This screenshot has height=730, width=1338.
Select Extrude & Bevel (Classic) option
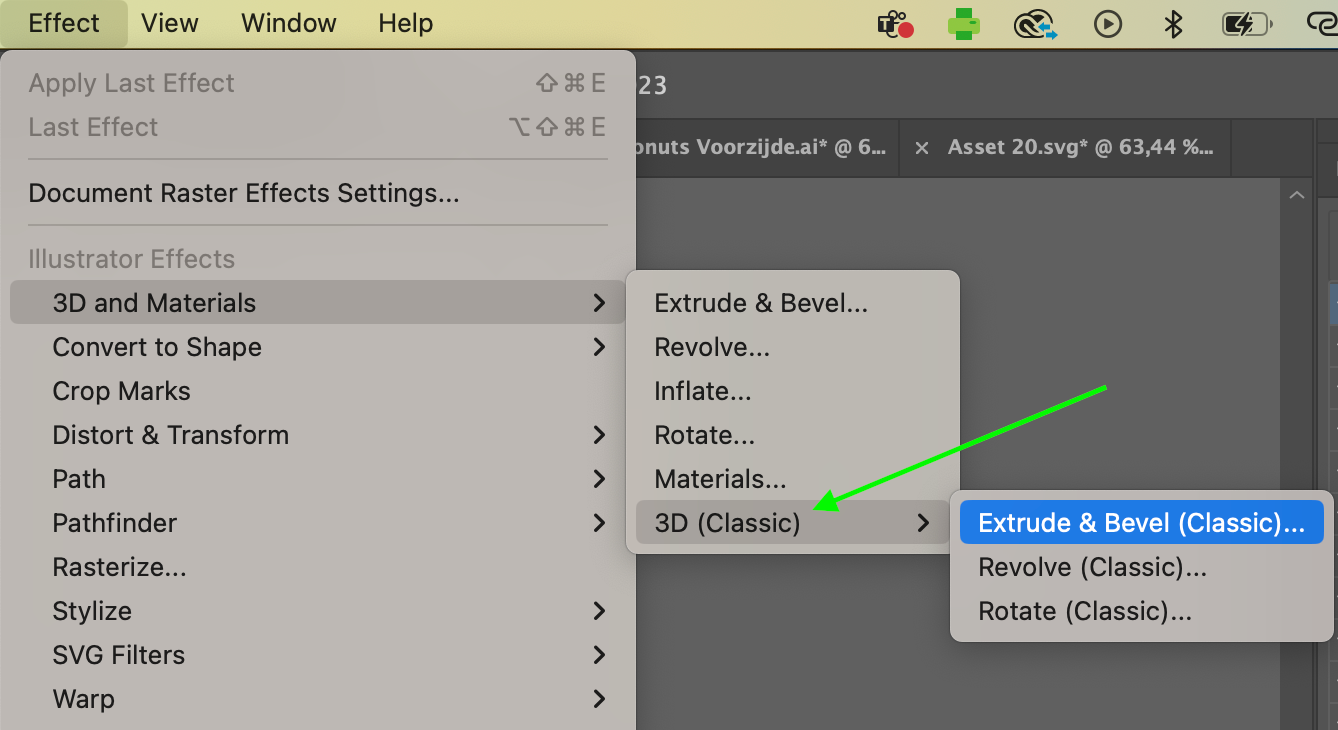point(1141,523)
